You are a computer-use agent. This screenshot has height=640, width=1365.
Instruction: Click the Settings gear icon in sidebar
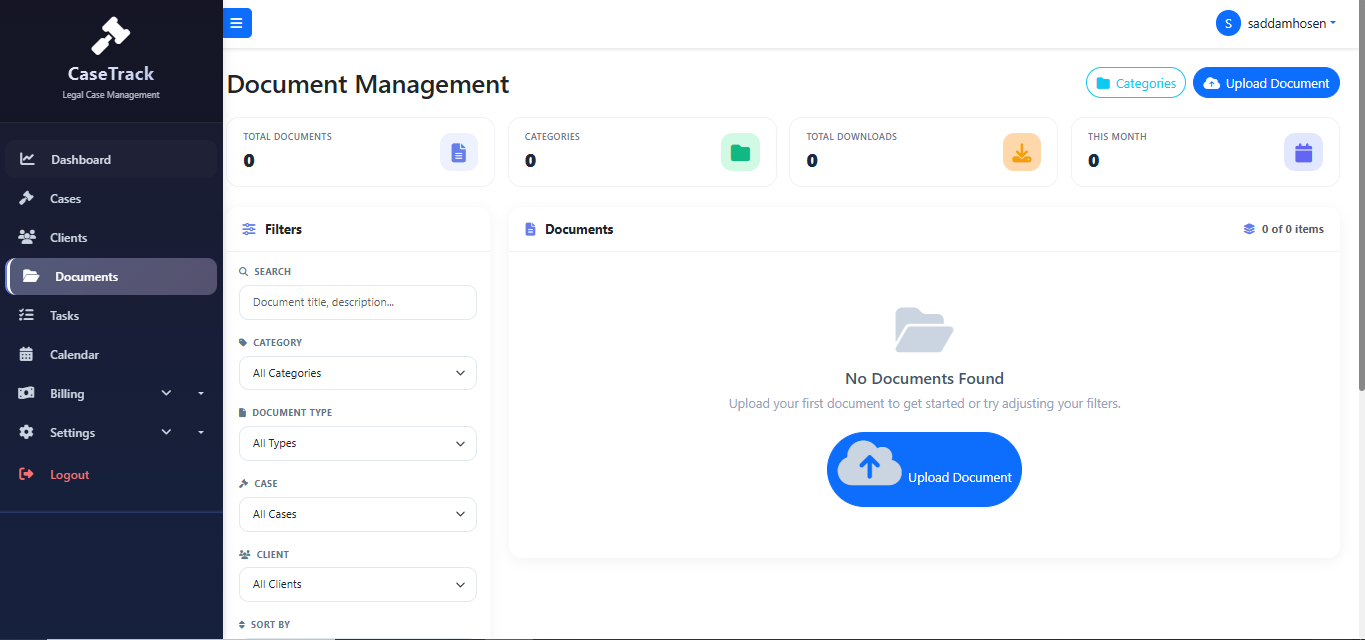click(27, 432)
